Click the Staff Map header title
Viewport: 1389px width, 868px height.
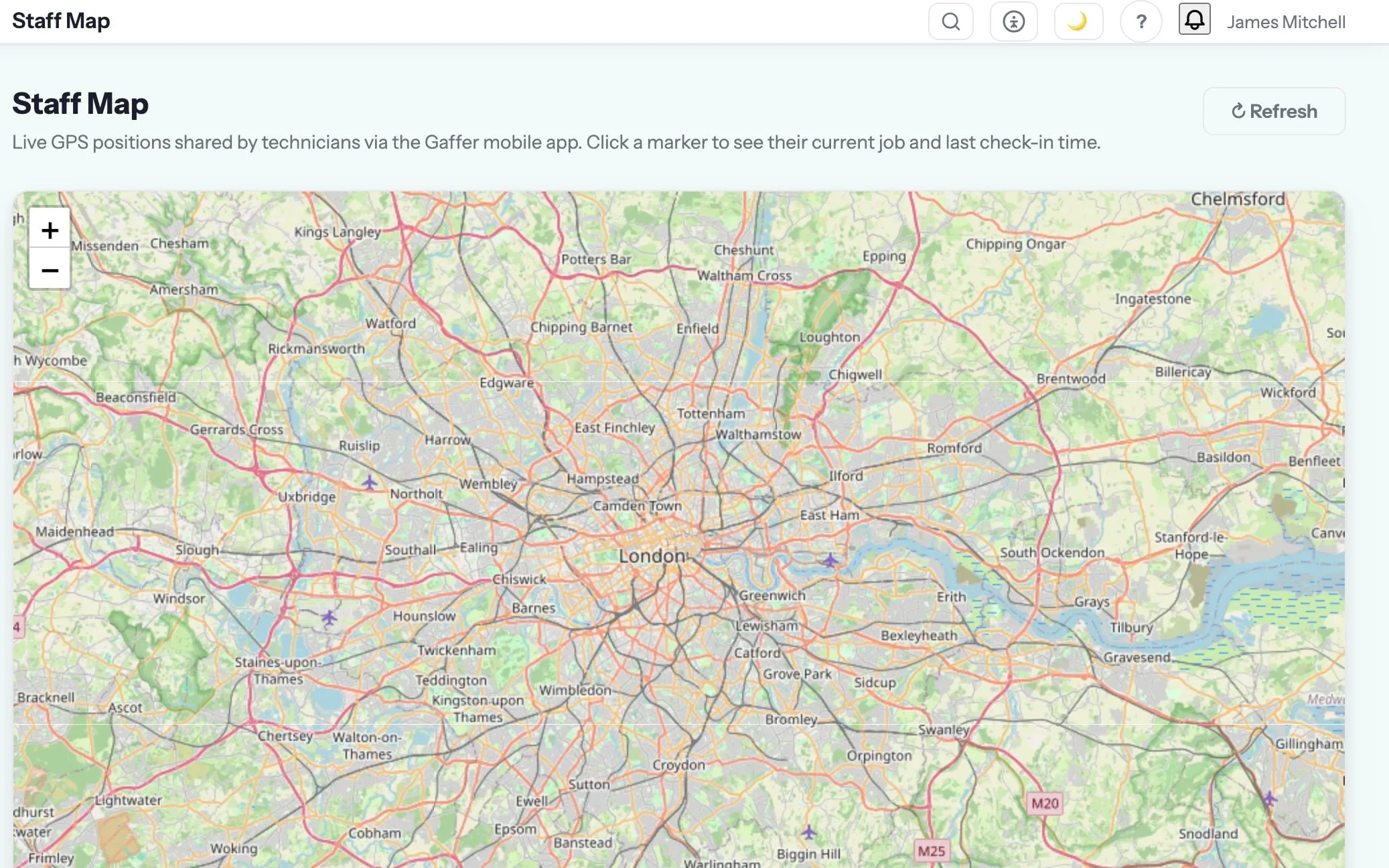click(61, 21)
